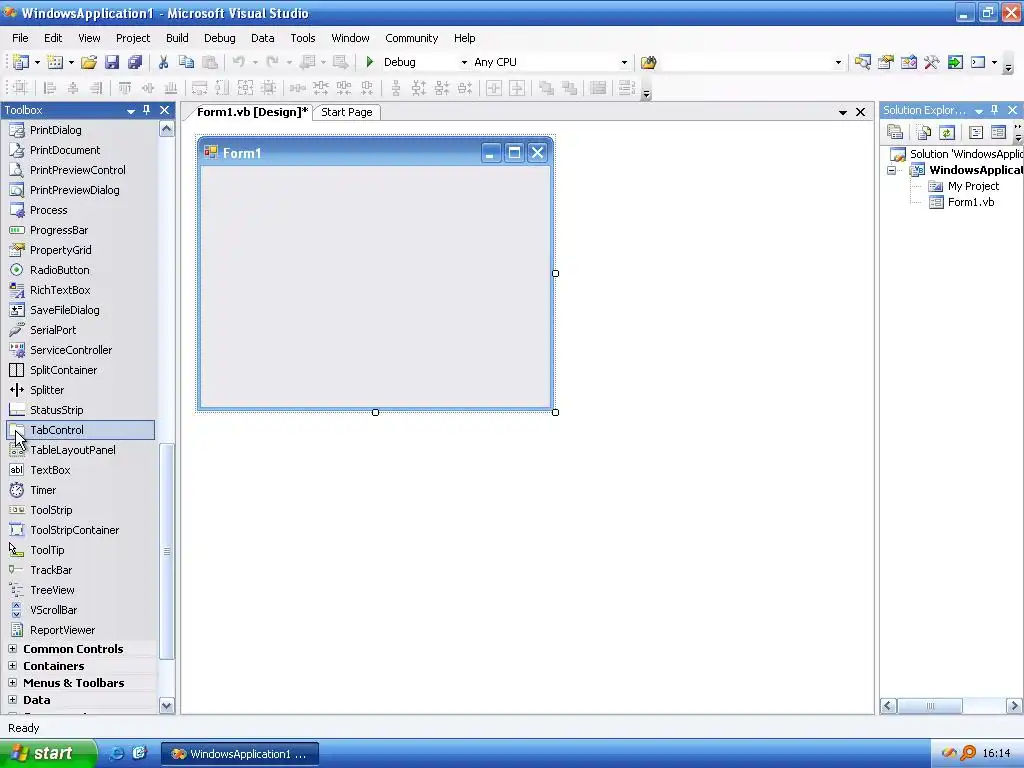Click the Cut scissors icon
This screenshot has width=1024, height=768.
(x=163, y=62)
